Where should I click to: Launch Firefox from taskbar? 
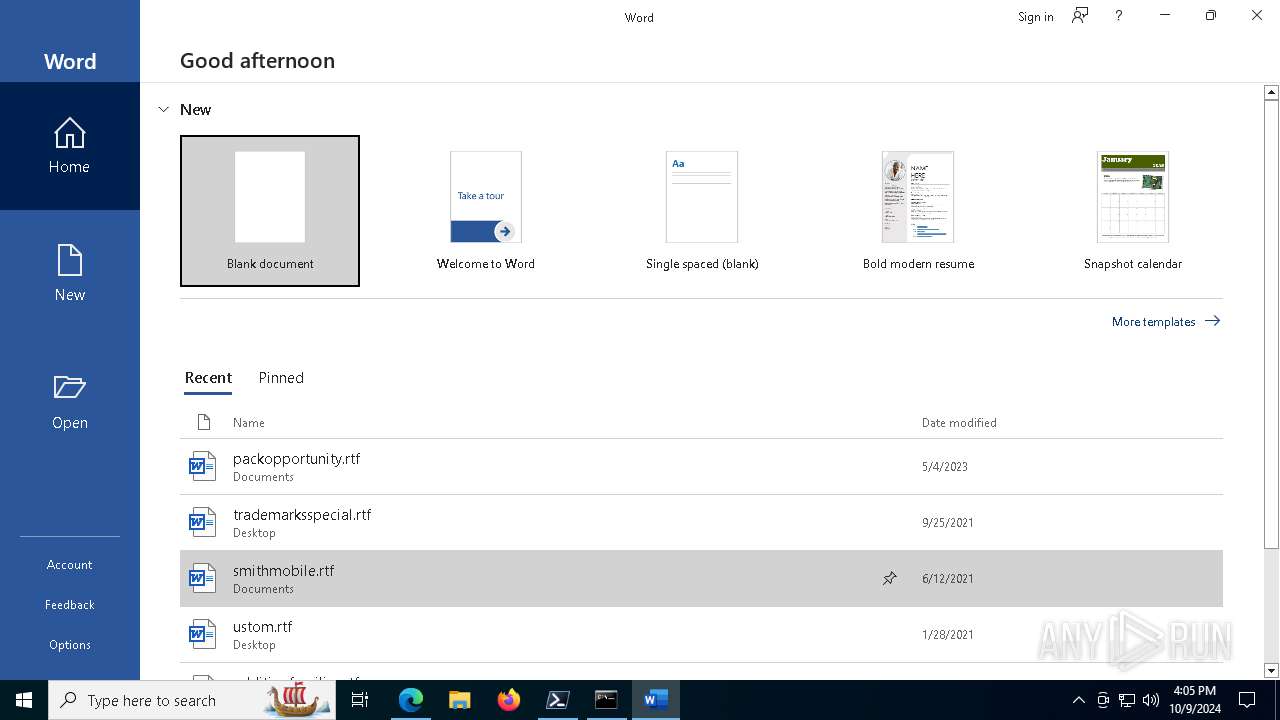pos(508,700)
